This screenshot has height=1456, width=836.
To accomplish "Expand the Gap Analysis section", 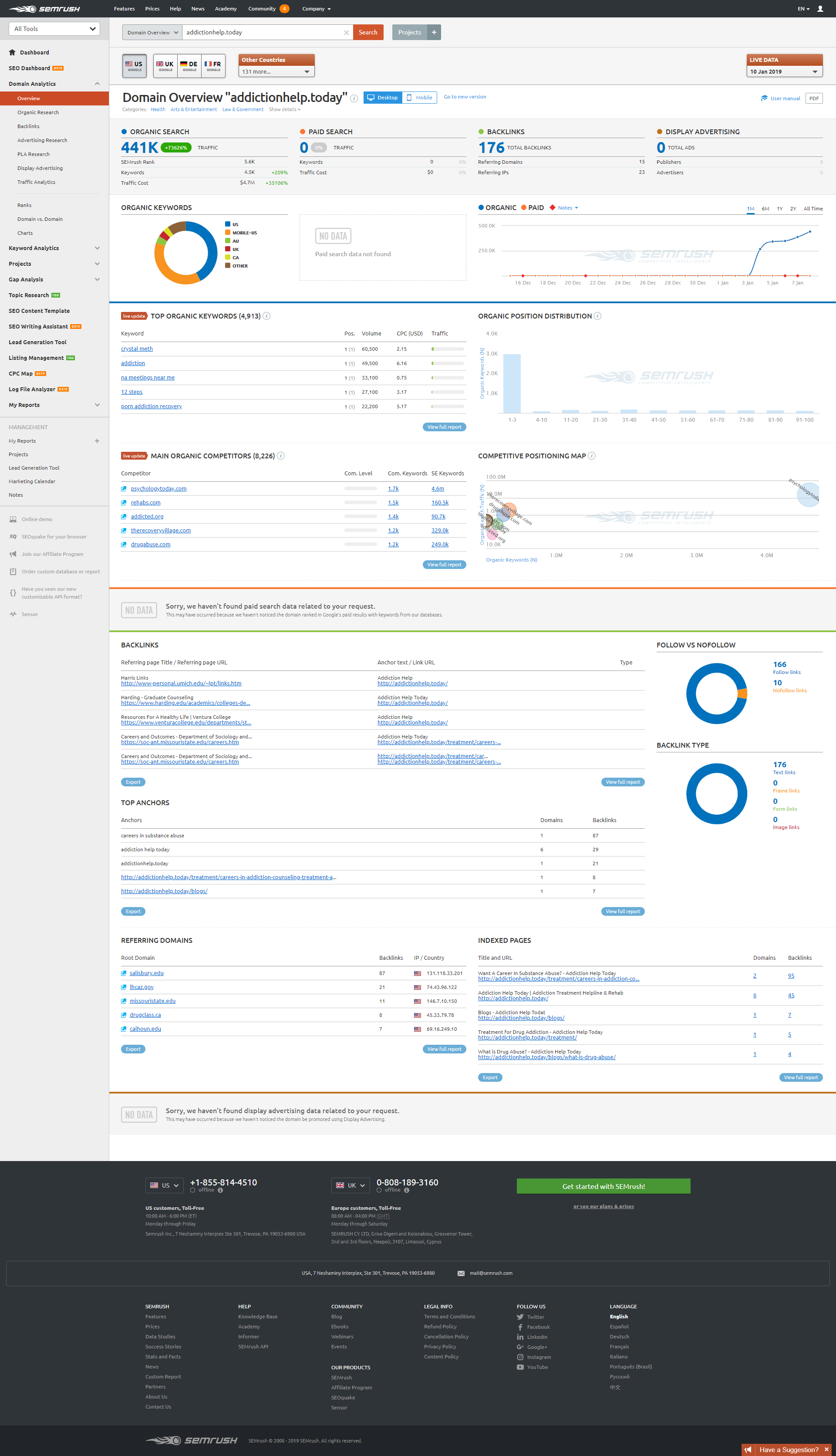I will (x=97, y=280).
